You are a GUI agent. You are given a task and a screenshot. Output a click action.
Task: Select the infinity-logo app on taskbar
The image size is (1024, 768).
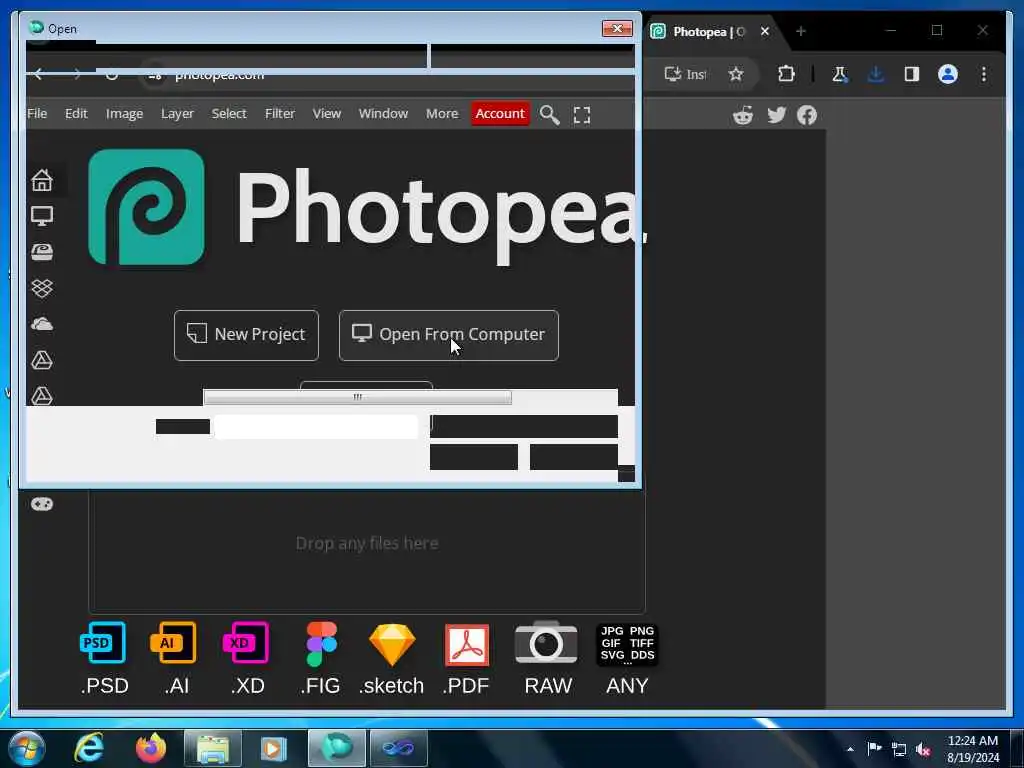(398, 748)
